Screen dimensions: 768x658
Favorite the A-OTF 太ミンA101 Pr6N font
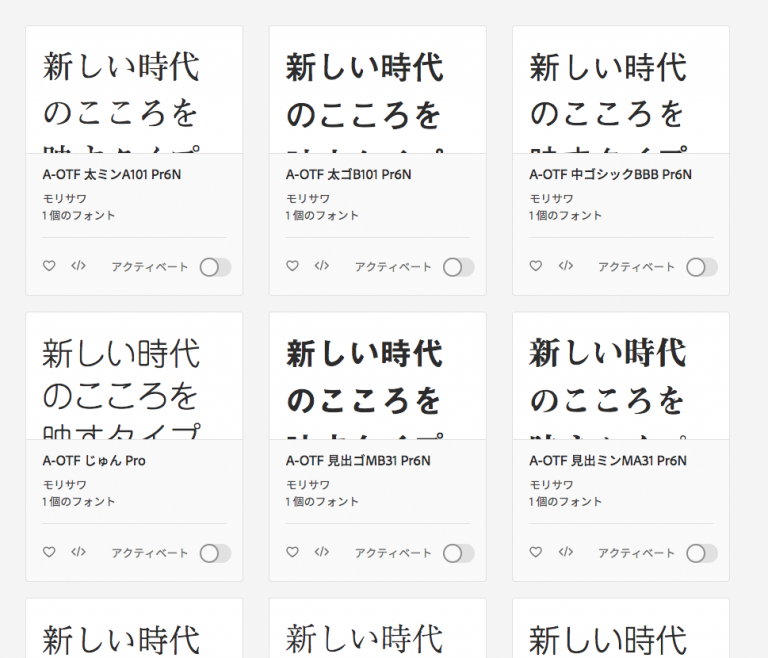point(49,266)
